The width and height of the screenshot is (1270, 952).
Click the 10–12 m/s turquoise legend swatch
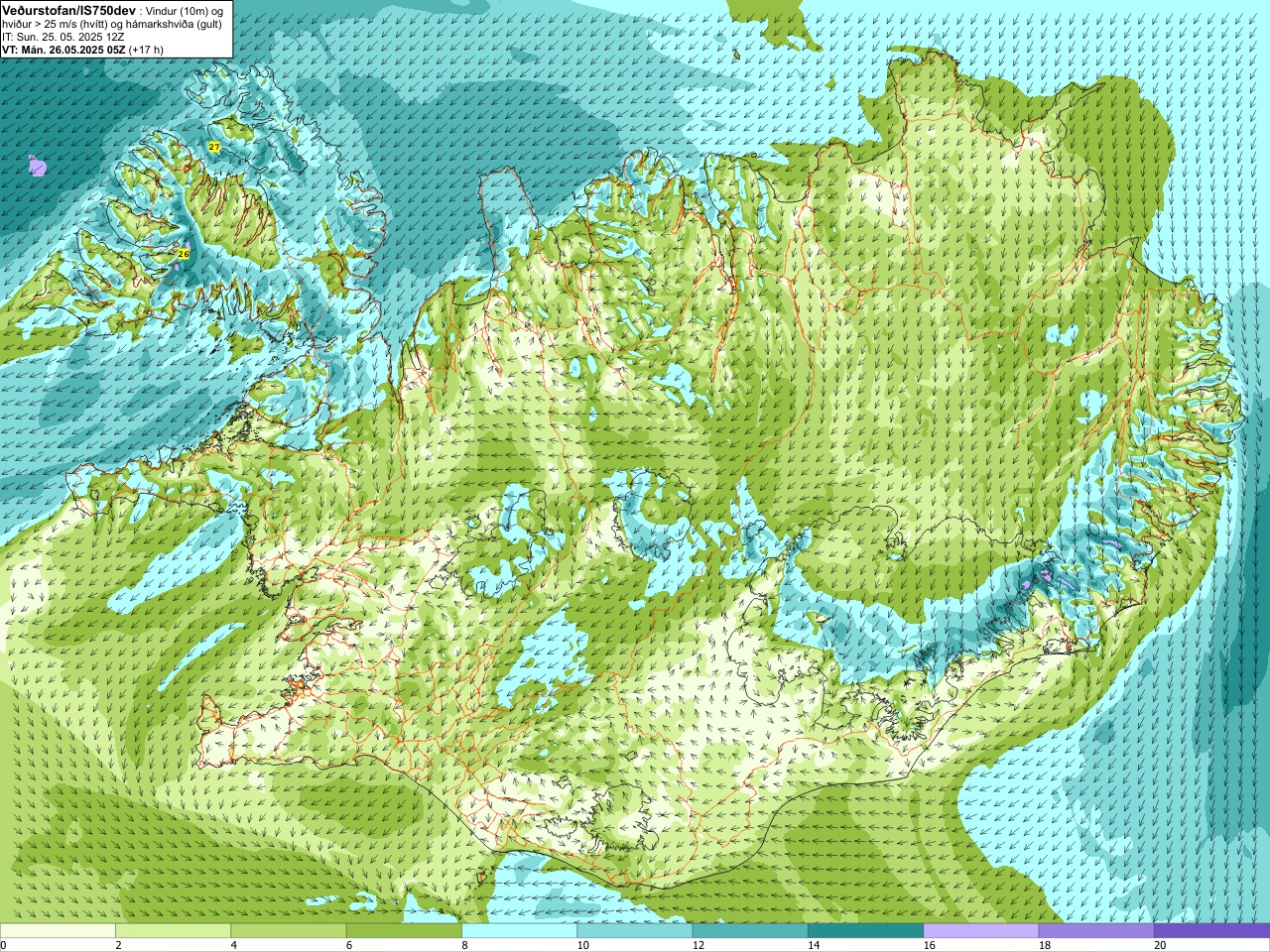click(635, 931)
